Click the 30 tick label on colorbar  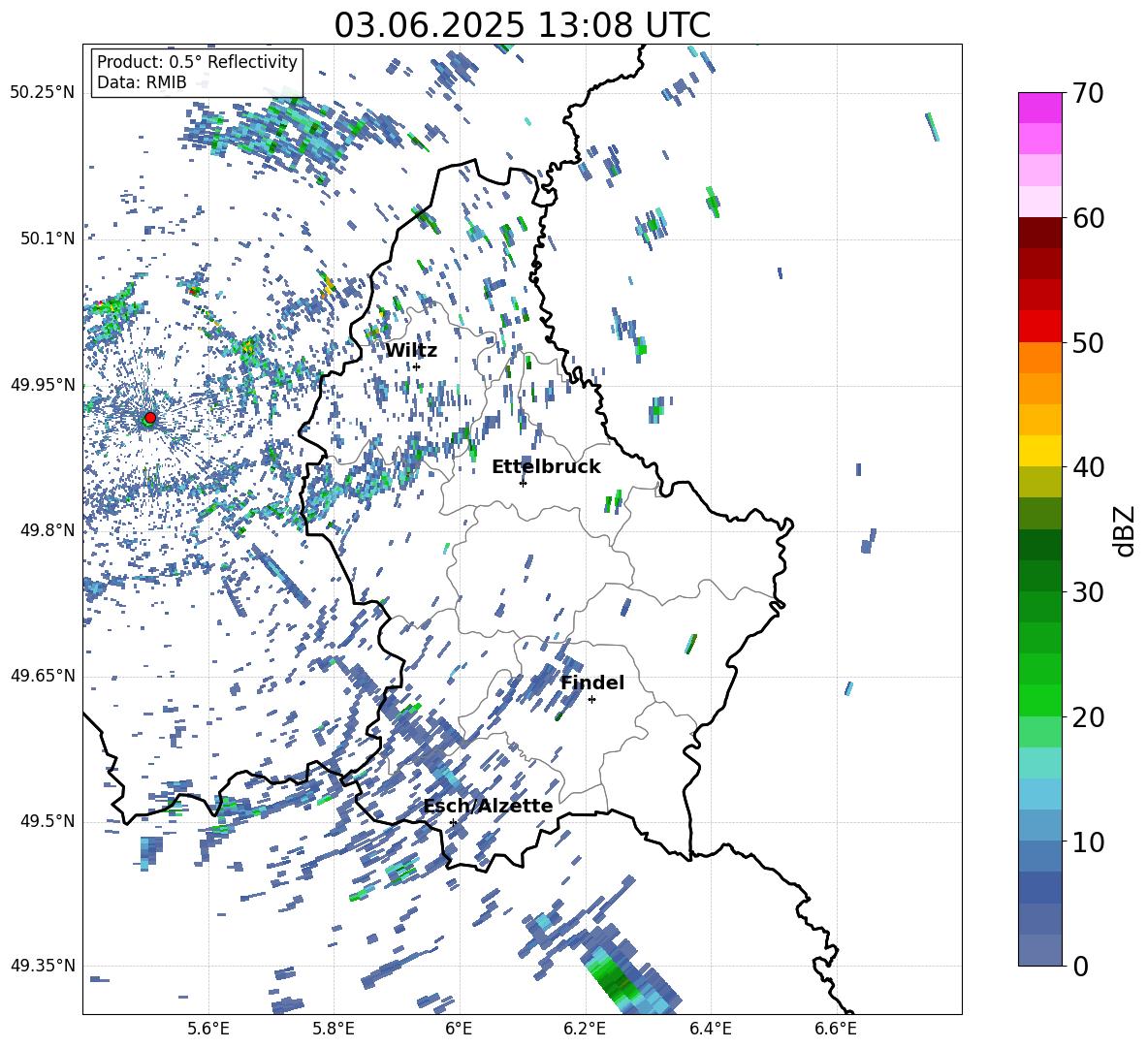tap(1088, 592)
